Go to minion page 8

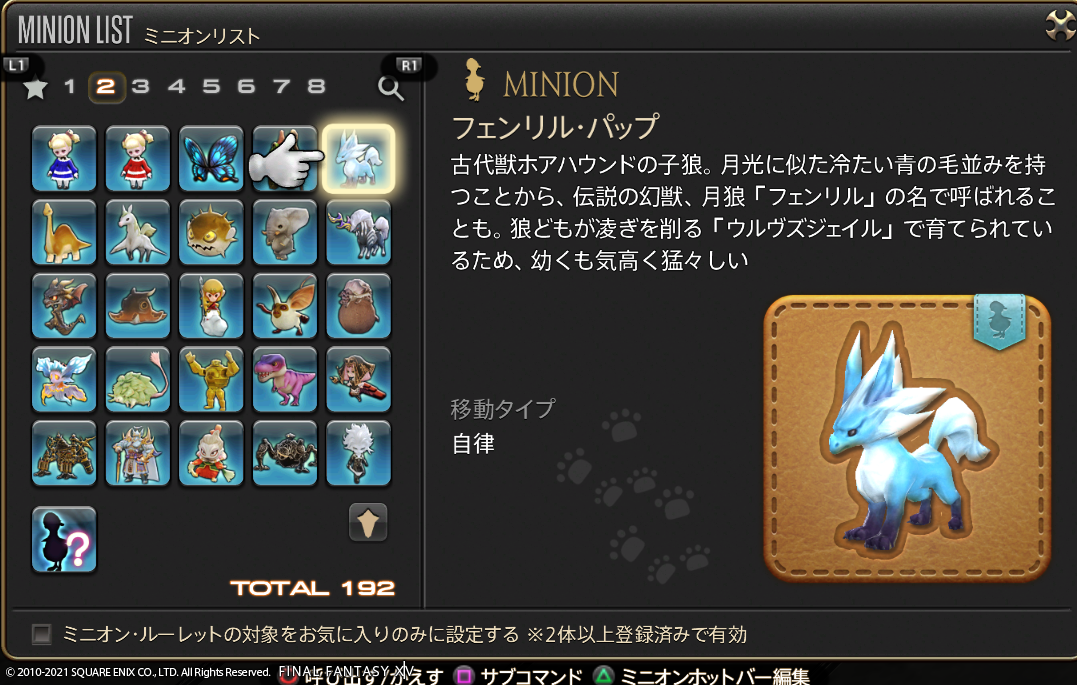point(316,87)
